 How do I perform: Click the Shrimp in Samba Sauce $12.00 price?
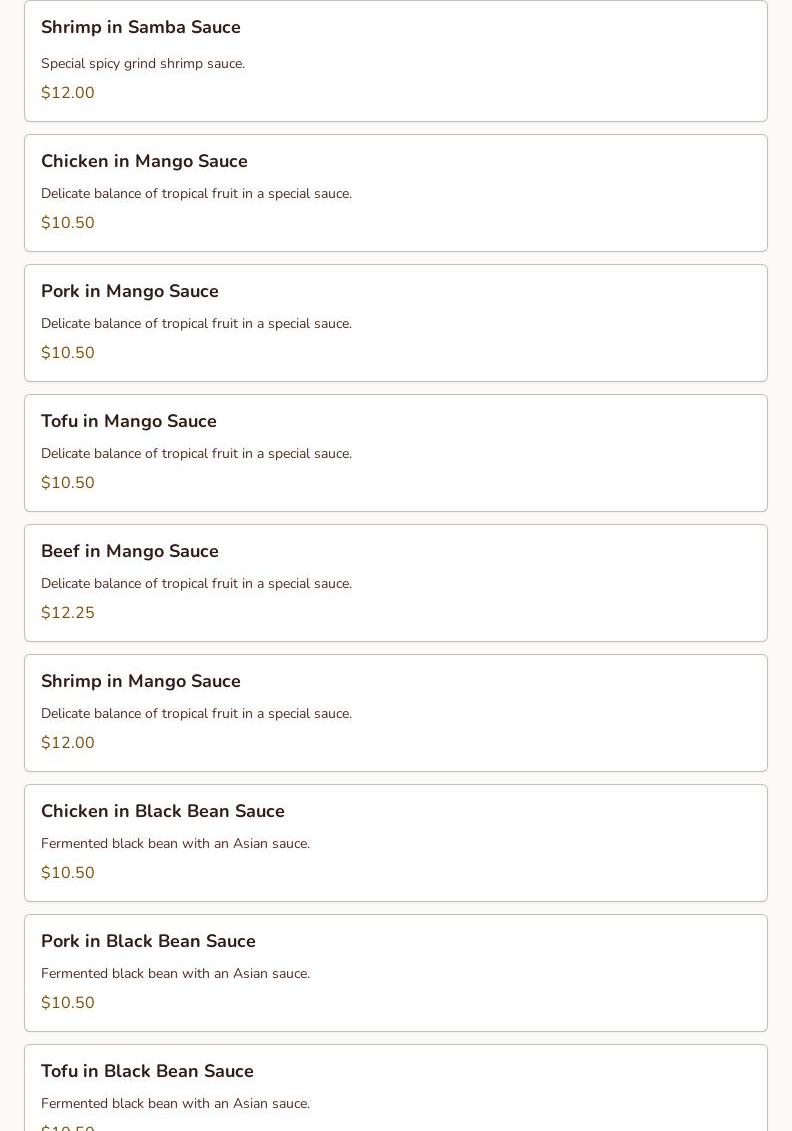click(x=68, y=93)
